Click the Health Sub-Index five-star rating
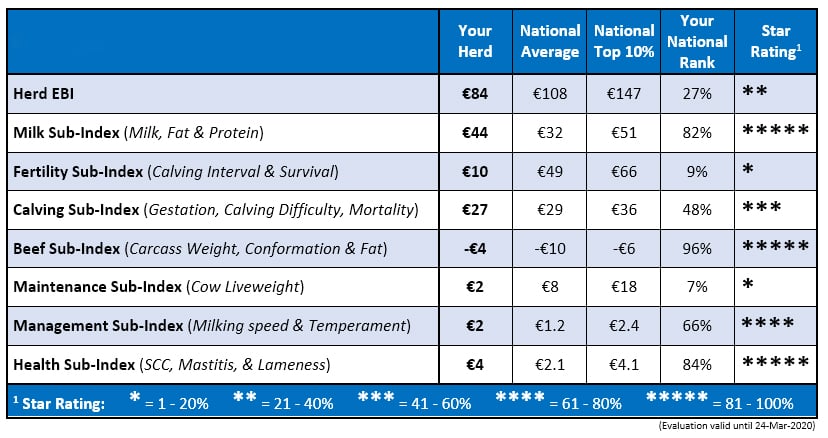The height and width of the screenshot is (438, 828). click(x=775, y=363)
